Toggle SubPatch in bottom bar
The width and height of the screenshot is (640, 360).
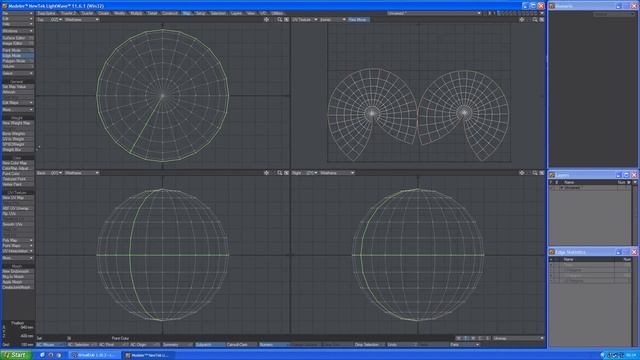coord(210,345)
